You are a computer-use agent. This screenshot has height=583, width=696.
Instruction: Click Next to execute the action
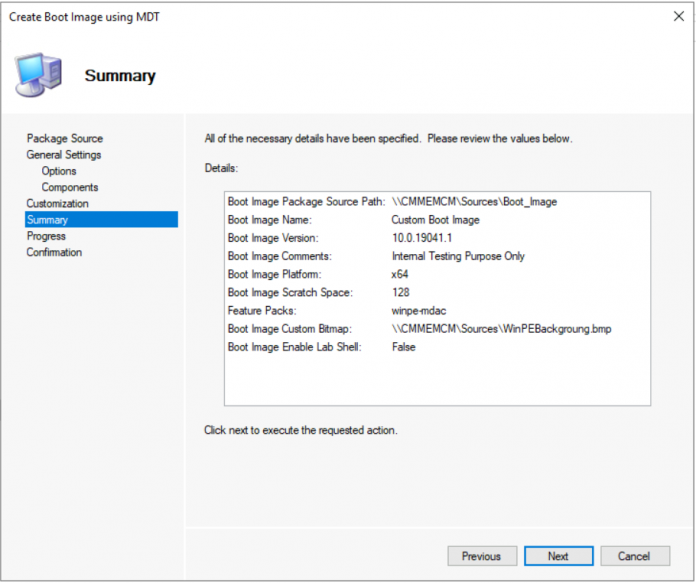558,556
